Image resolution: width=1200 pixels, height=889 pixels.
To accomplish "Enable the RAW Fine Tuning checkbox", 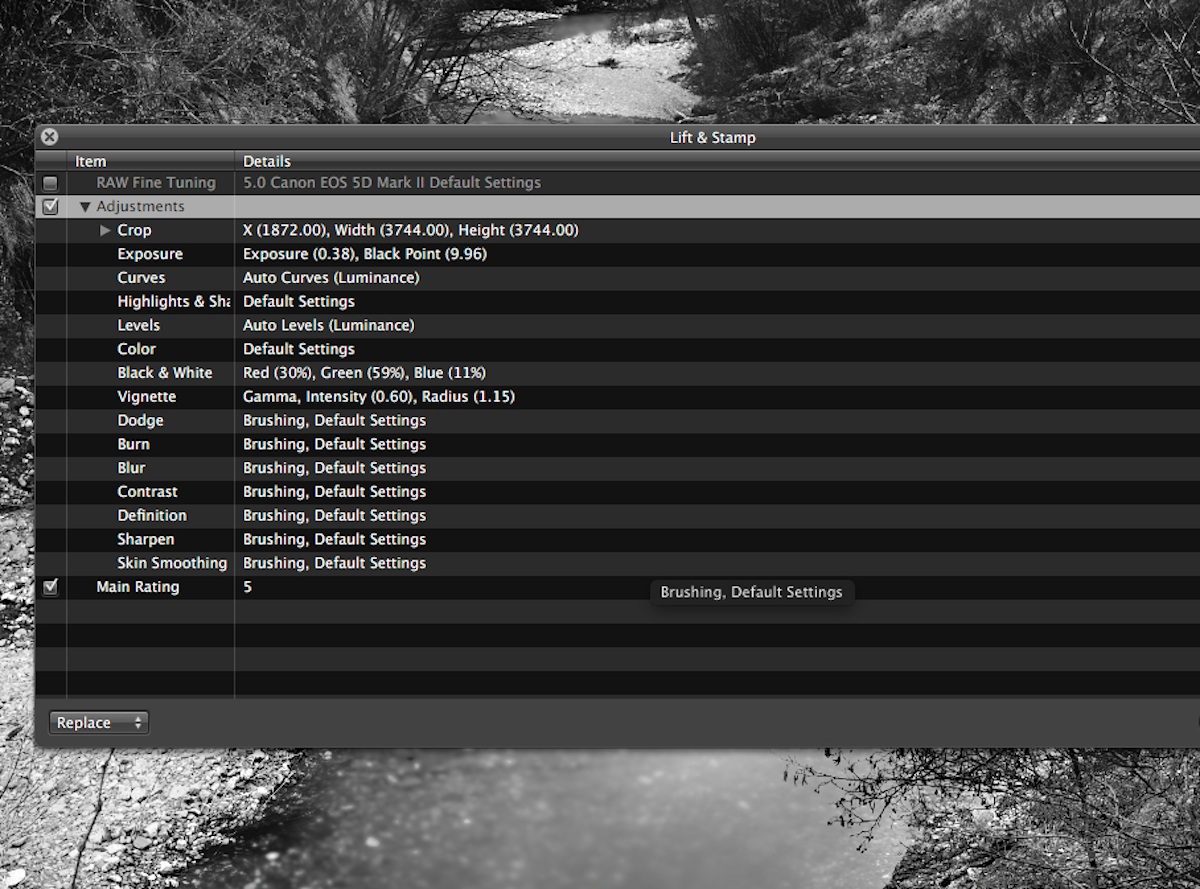I will [x=51, y=183].
